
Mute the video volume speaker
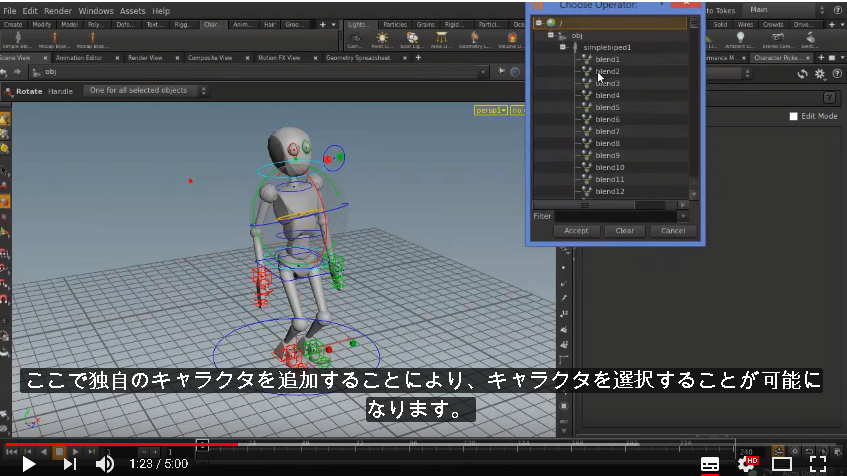point(104,464)
